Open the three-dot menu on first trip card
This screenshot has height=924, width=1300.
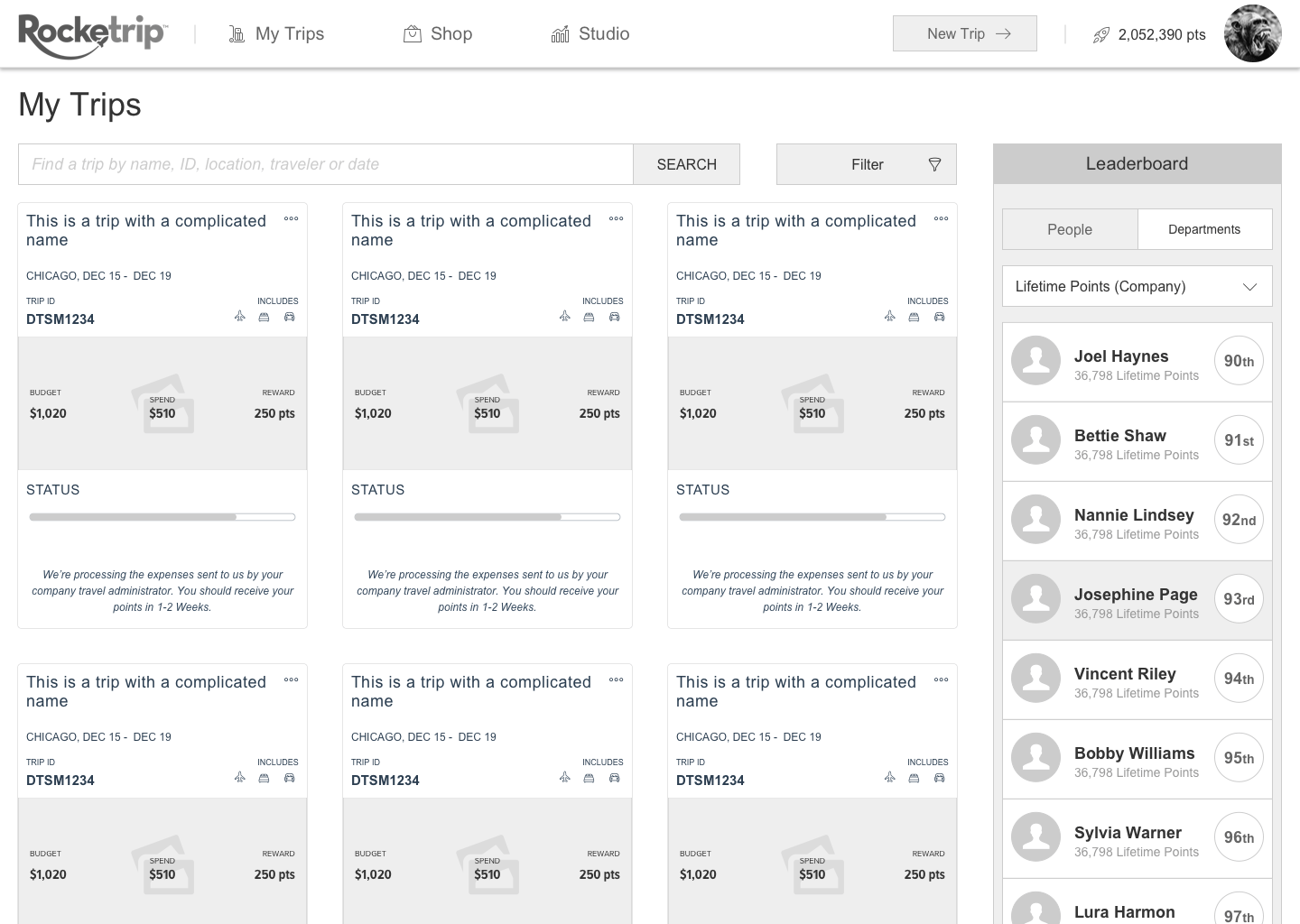click(291, 219)
